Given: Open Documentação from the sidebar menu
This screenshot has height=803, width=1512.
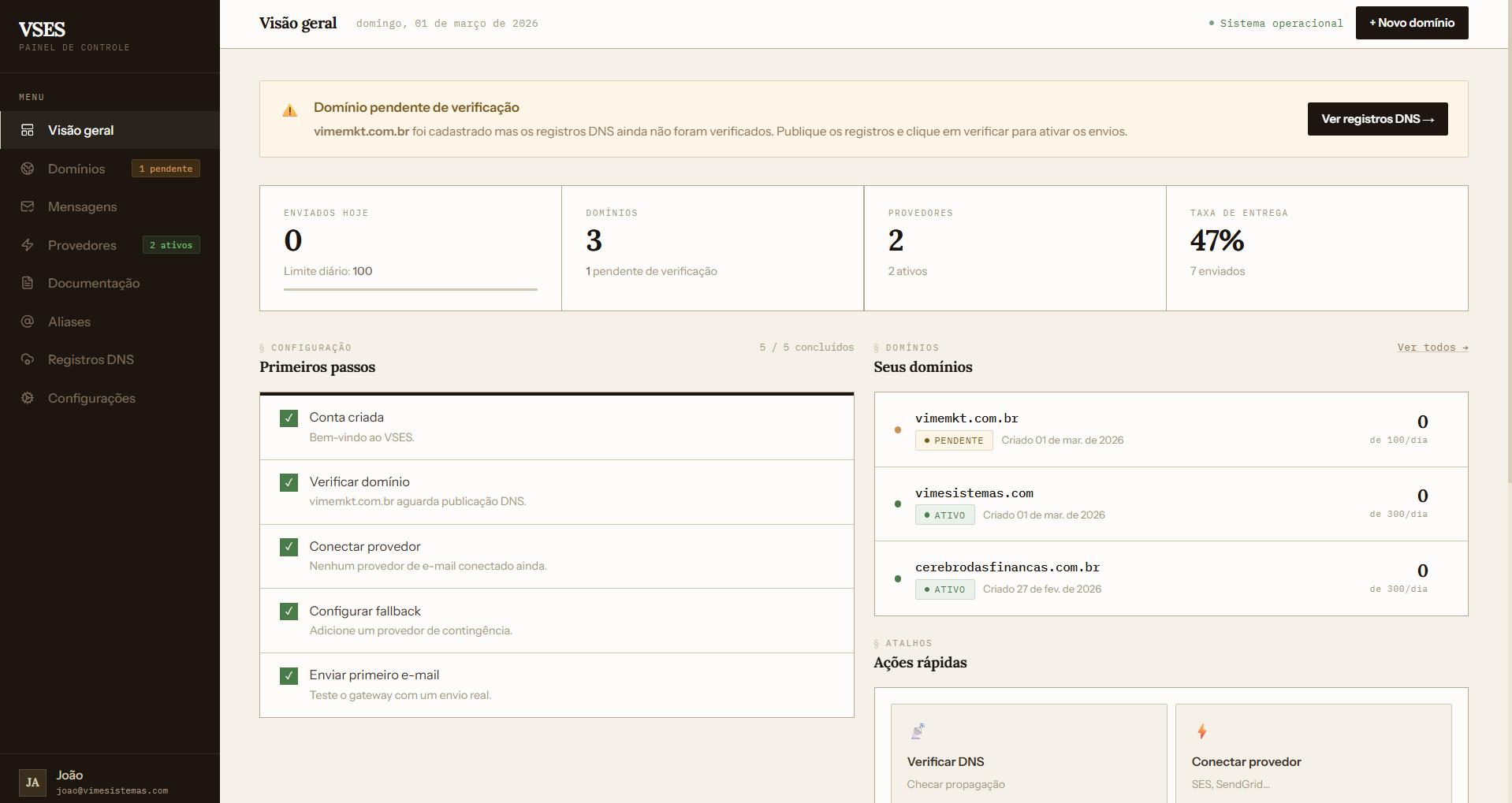Looking at the screenshot, I should (x=93, y=283).
